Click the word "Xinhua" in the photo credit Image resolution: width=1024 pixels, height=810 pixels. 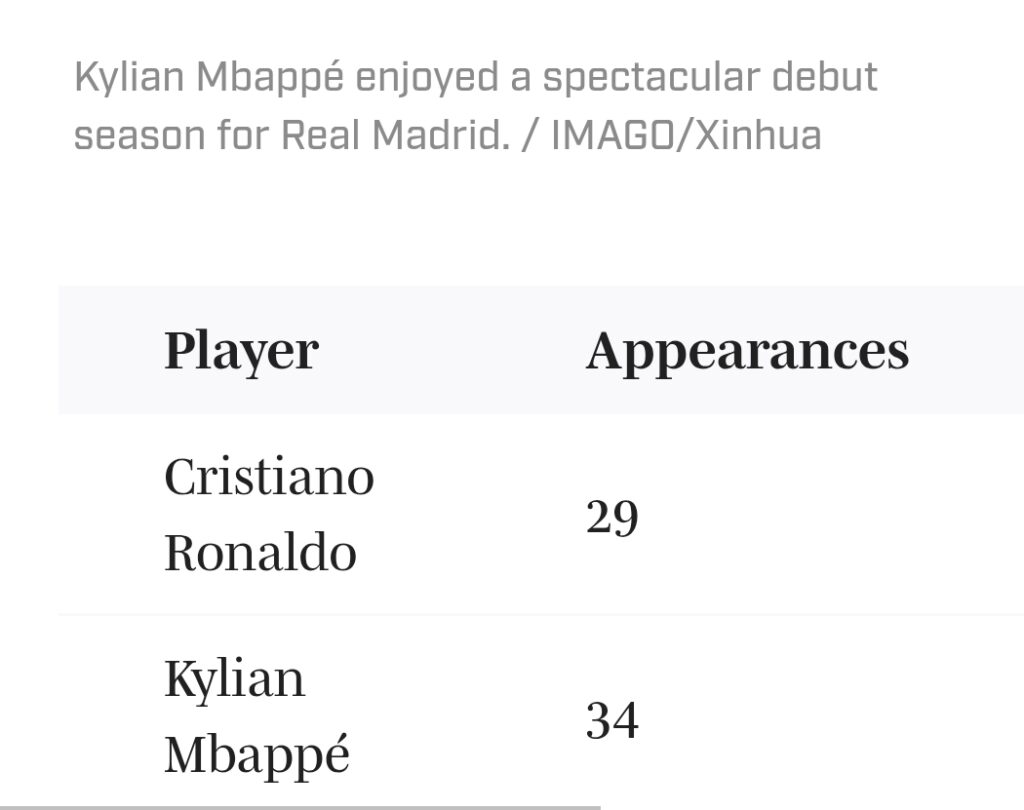coord(758,135)
